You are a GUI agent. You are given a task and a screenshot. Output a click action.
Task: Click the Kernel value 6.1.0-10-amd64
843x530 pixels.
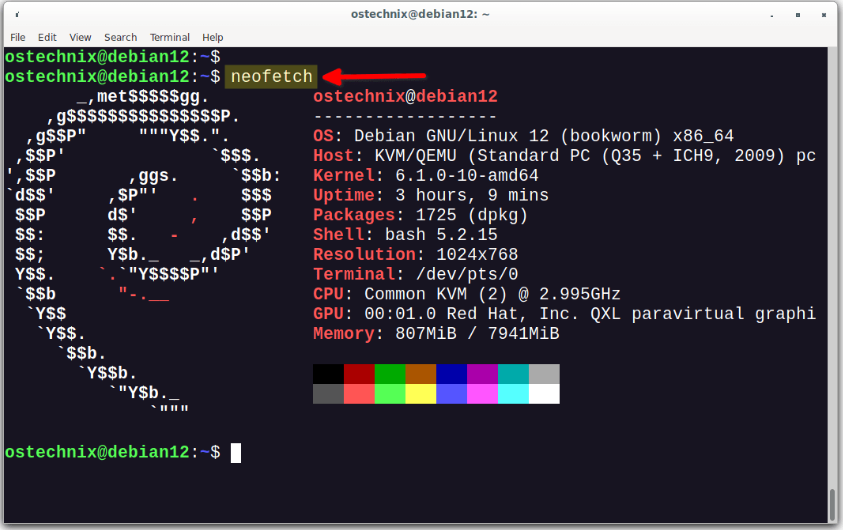(x=467, y=176)
